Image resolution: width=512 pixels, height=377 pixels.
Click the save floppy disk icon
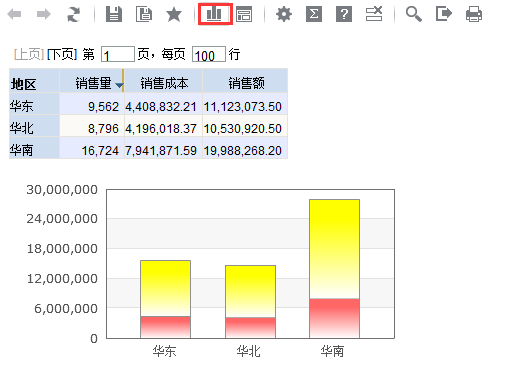point(114,14)
